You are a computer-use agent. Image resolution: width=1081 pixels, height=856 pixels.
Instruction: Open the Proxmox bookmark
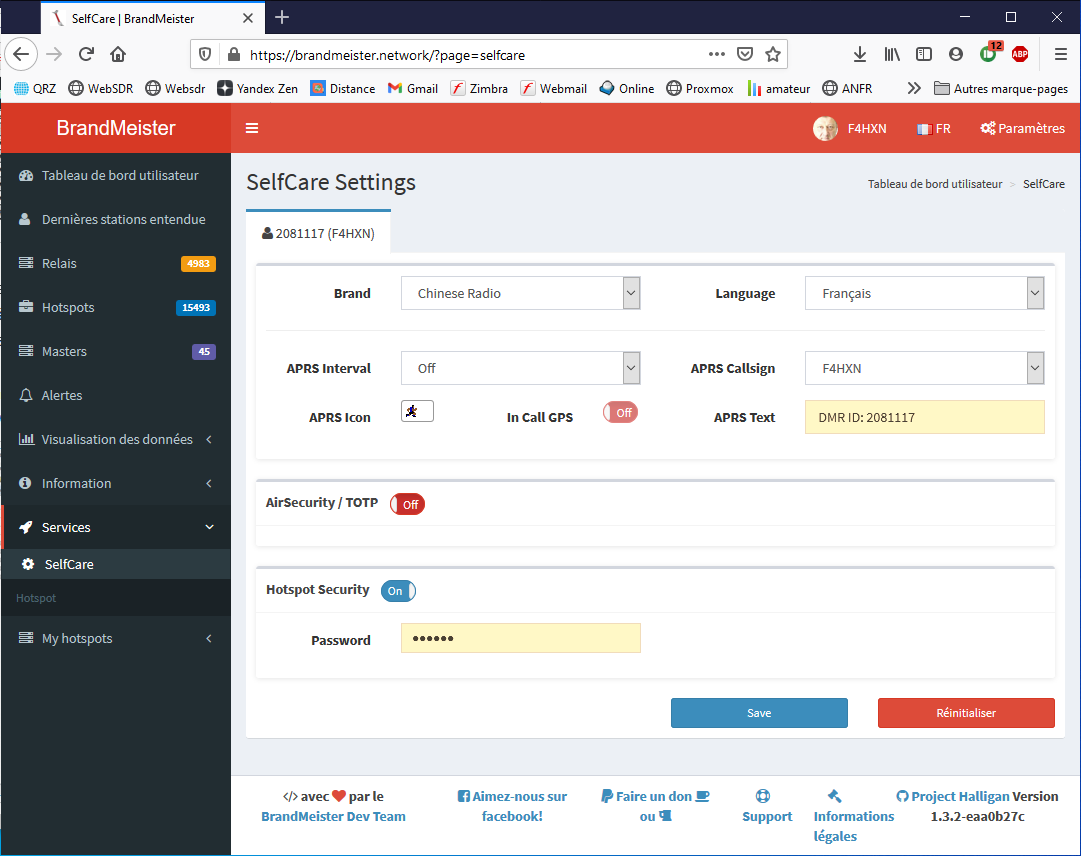point(700,88)
